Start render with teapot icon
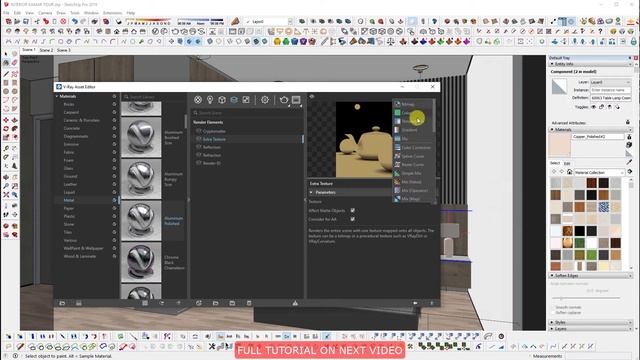Screen dimensions: 640x360 (284, 100)
